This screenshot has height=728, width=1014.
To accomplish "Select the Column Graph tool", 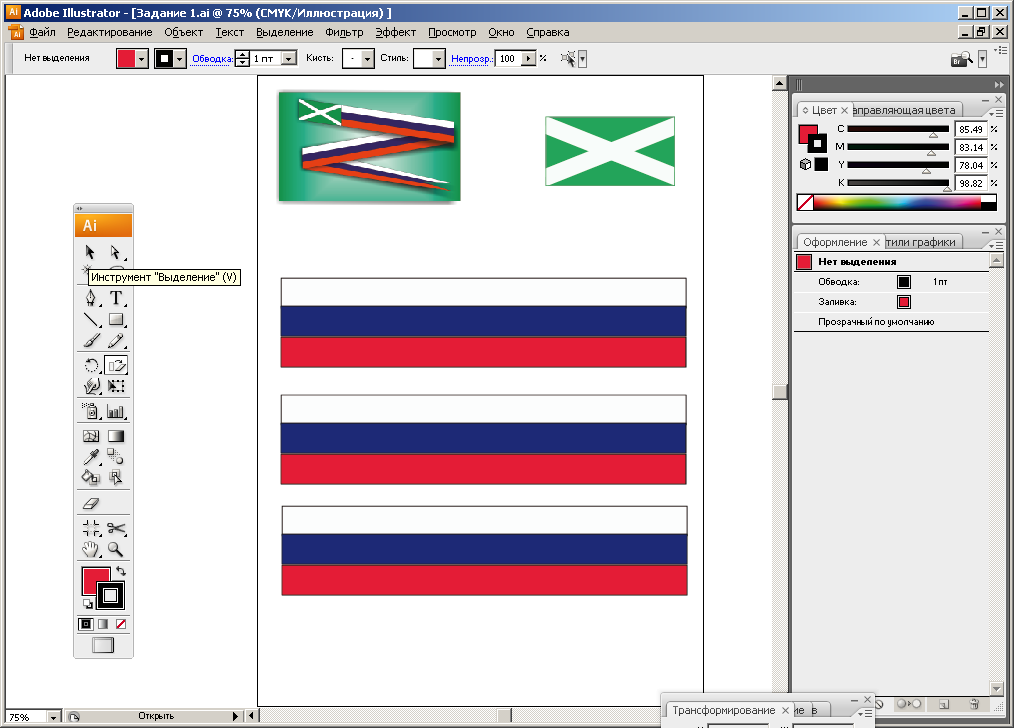I will (116, 411).
